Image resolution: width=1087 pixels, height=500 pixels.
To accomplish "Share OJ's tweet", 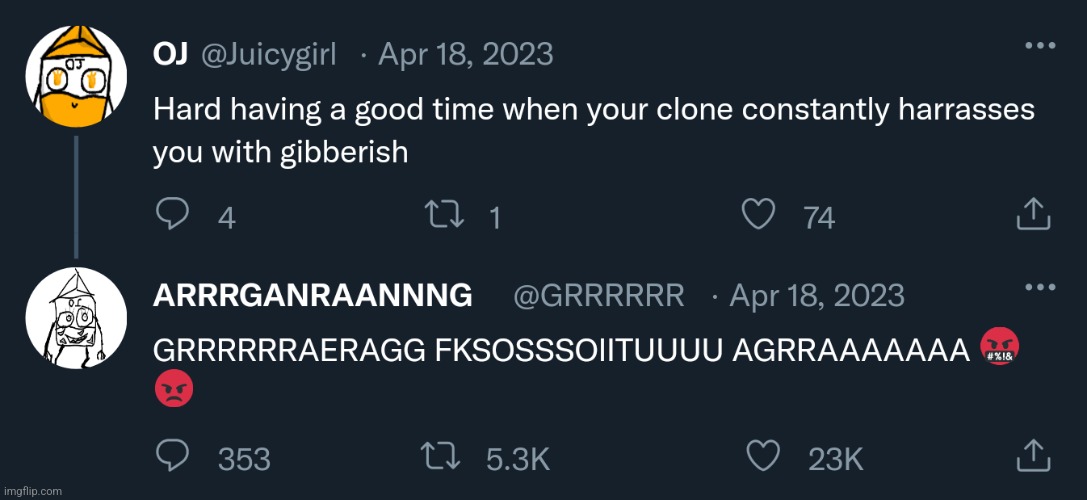I will (1033, 212).
